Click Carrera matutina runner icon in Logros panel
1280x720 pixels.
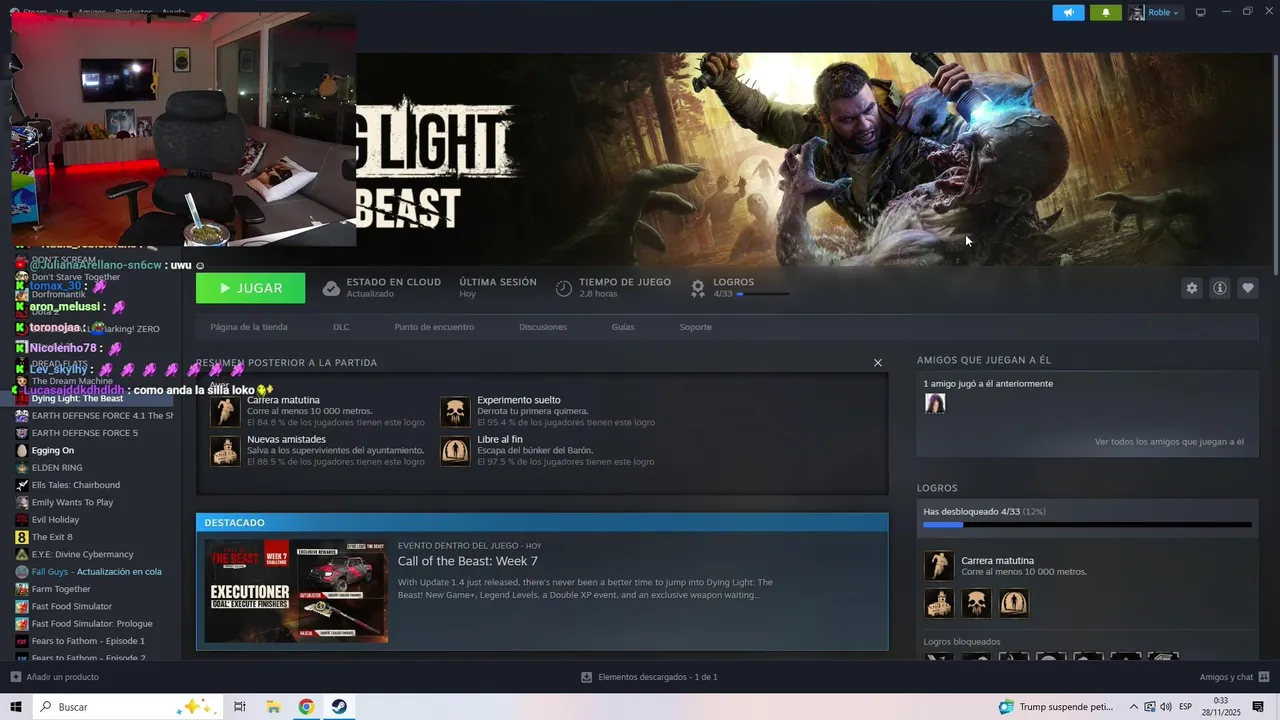click(x=939, y=566)
